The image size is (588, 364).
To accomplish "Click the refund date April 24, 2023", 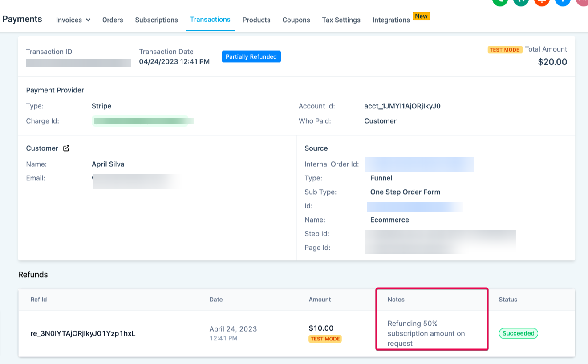I will pyautogui.click(x=233, y=329).
